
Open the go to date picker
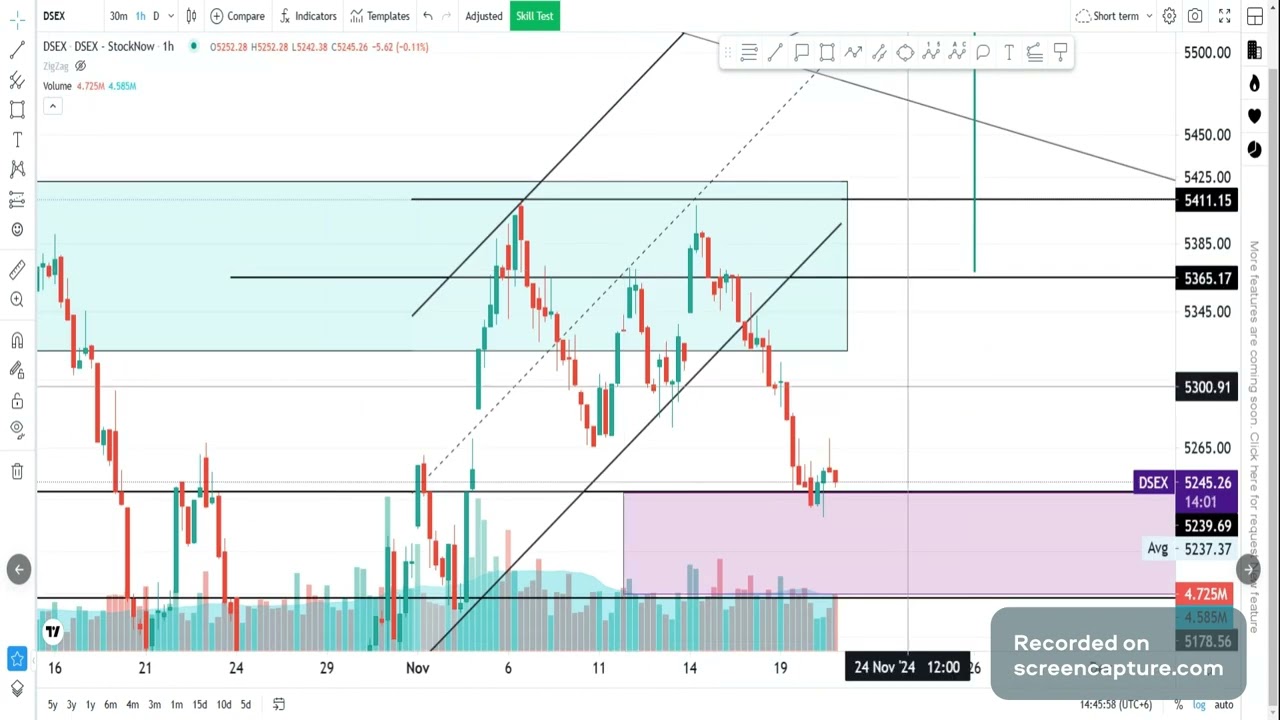click(279, 705)
